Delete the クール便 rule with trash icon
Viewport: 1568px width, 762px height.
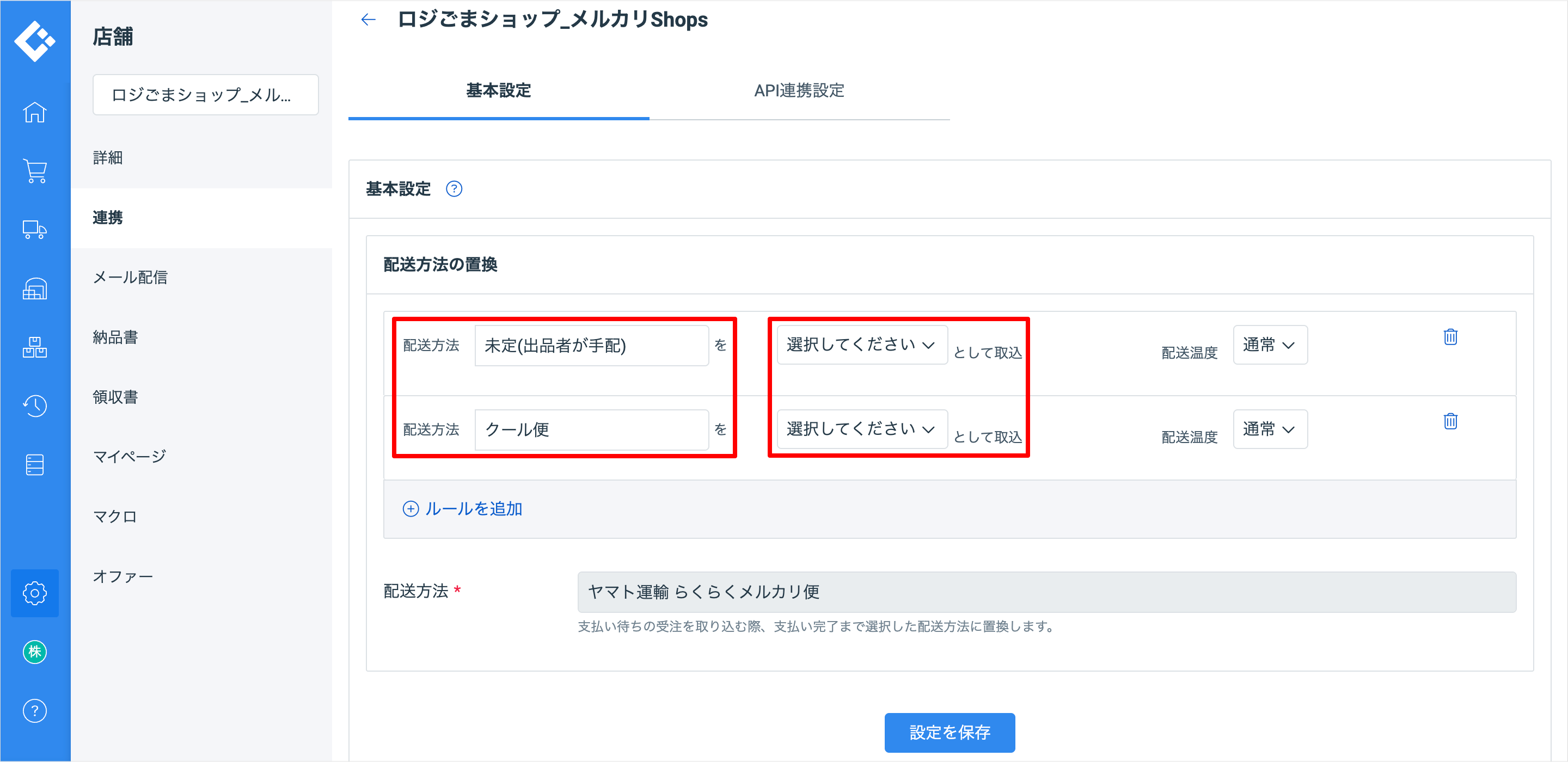(1450, 421)
